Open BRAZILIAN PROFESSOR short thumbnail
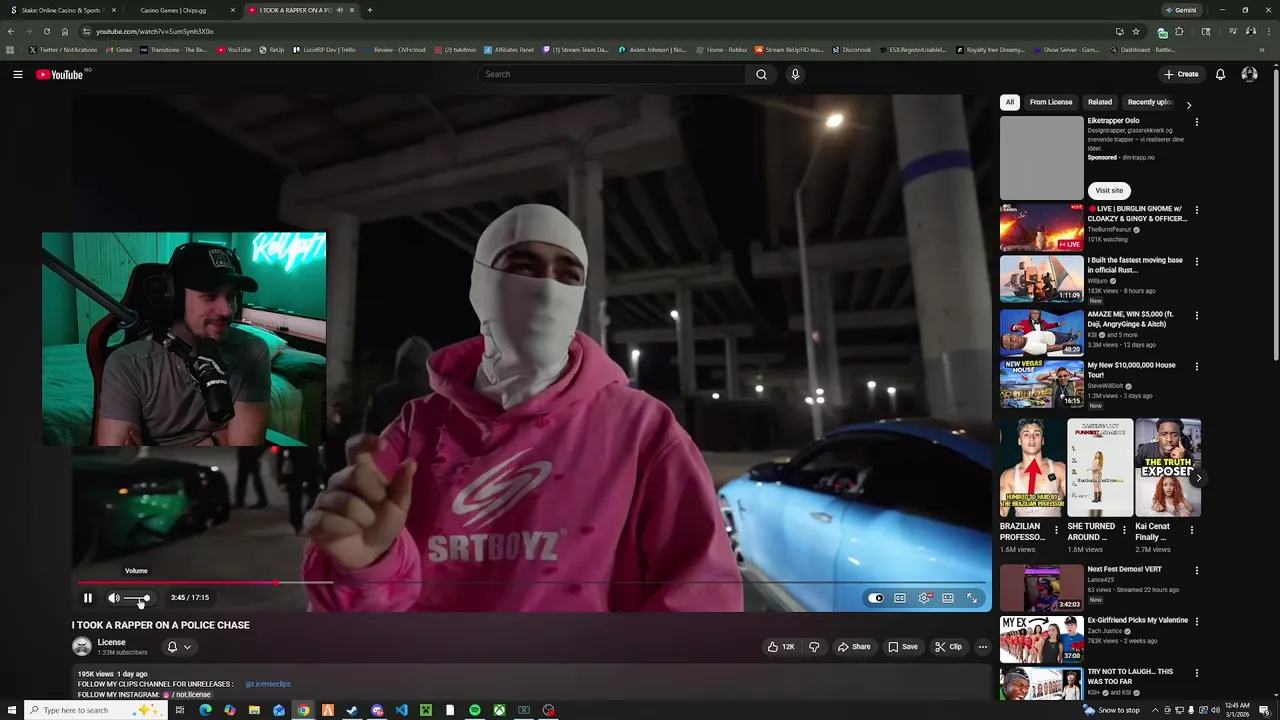 [x=1032, y=467]
